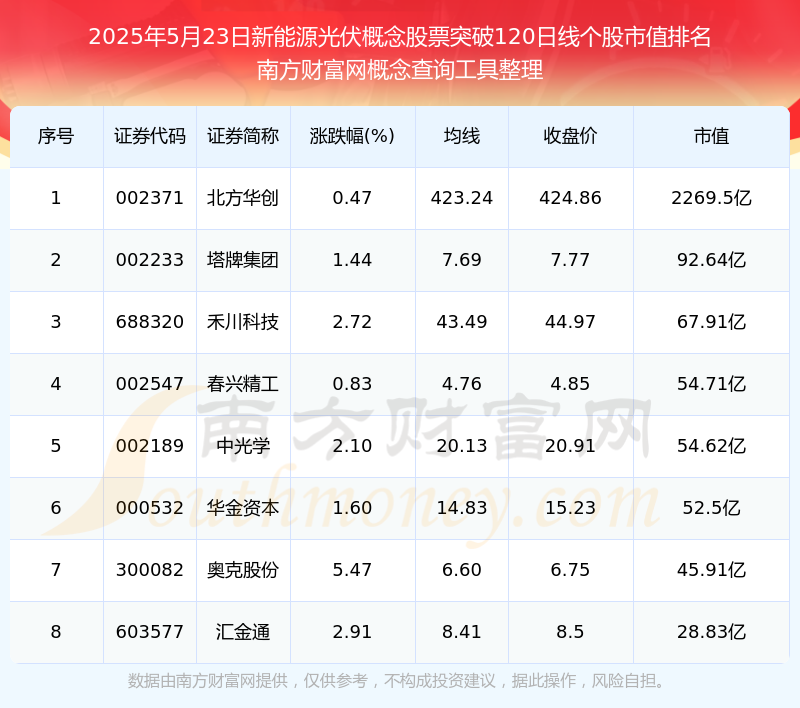Click the 收盘价 column header
Viewport: 800px width, 708px height.
click(570, 136)
